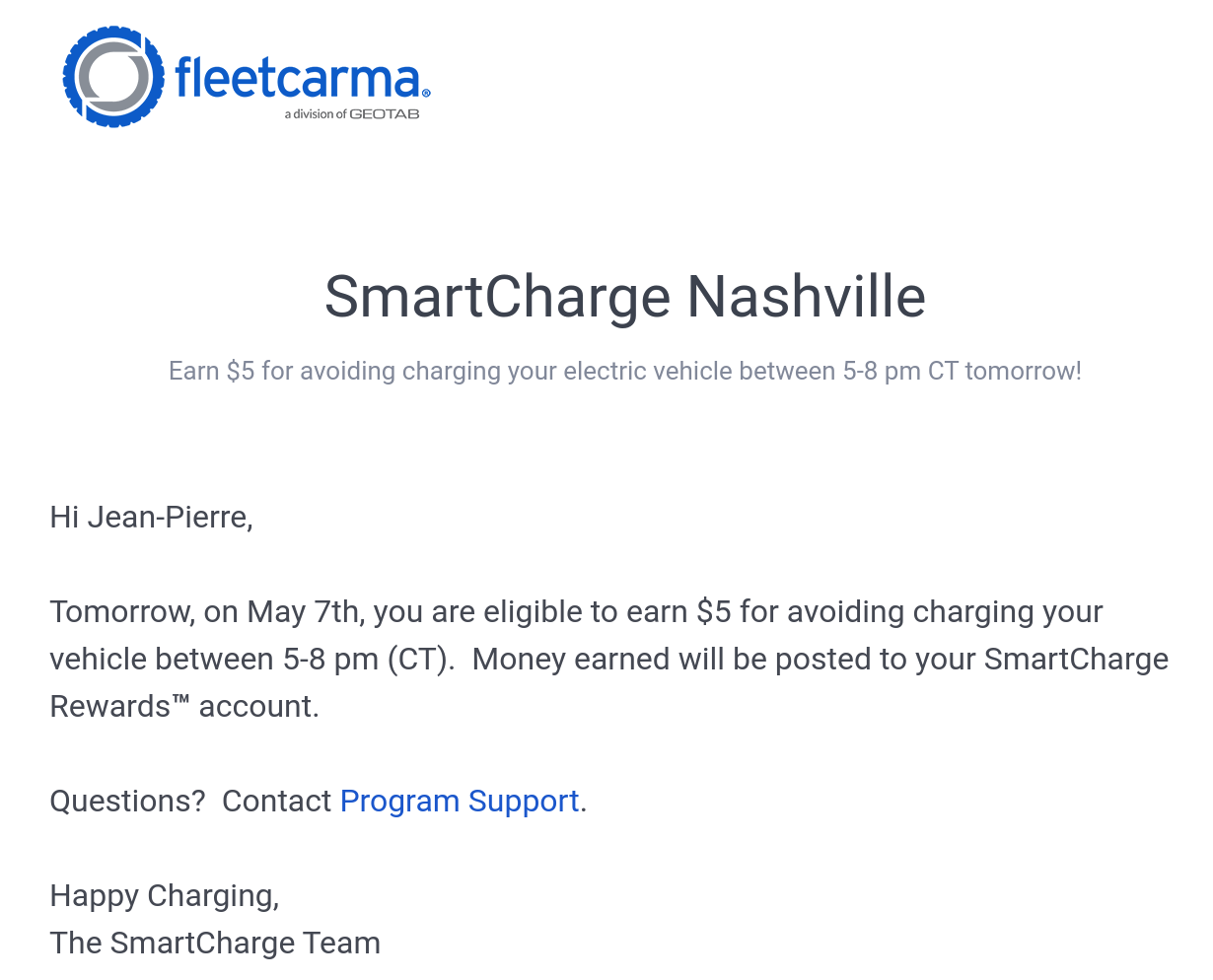The image size is (1213, 980).
Task: Click the "a division of GEOTAB" tagline
Action: coord(352,114)
